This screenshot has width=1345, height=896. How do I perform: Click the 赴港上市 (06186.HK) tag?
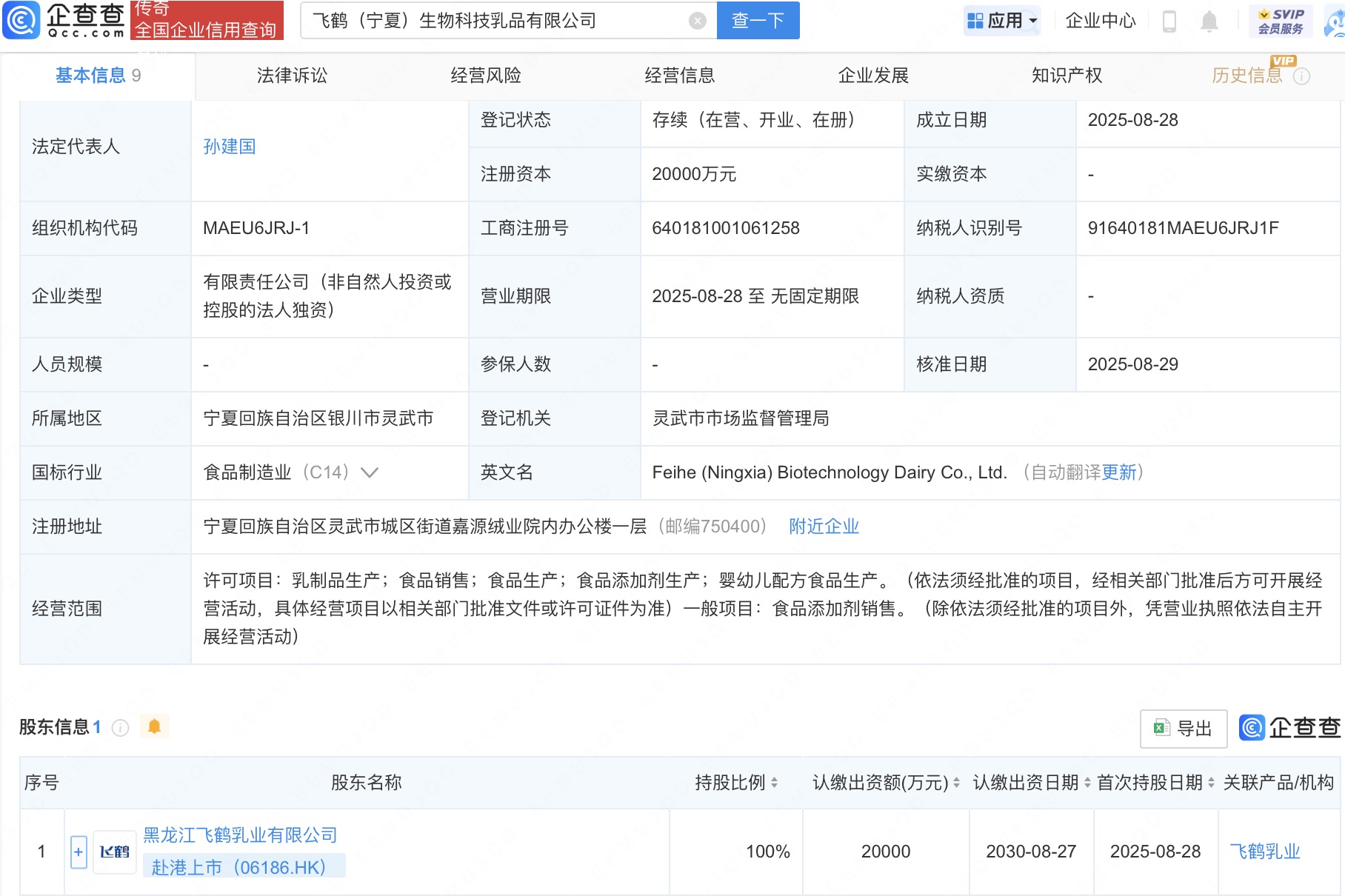coord(244,867)
